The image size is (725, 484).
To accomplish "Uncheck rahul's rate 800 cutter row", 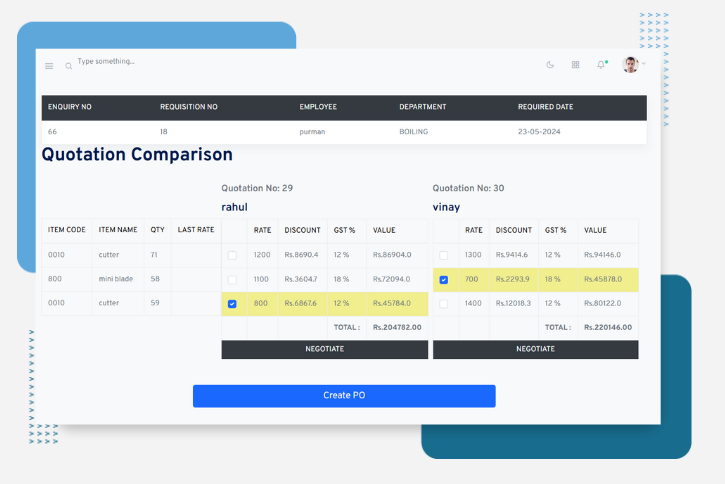I will (232, 304).
